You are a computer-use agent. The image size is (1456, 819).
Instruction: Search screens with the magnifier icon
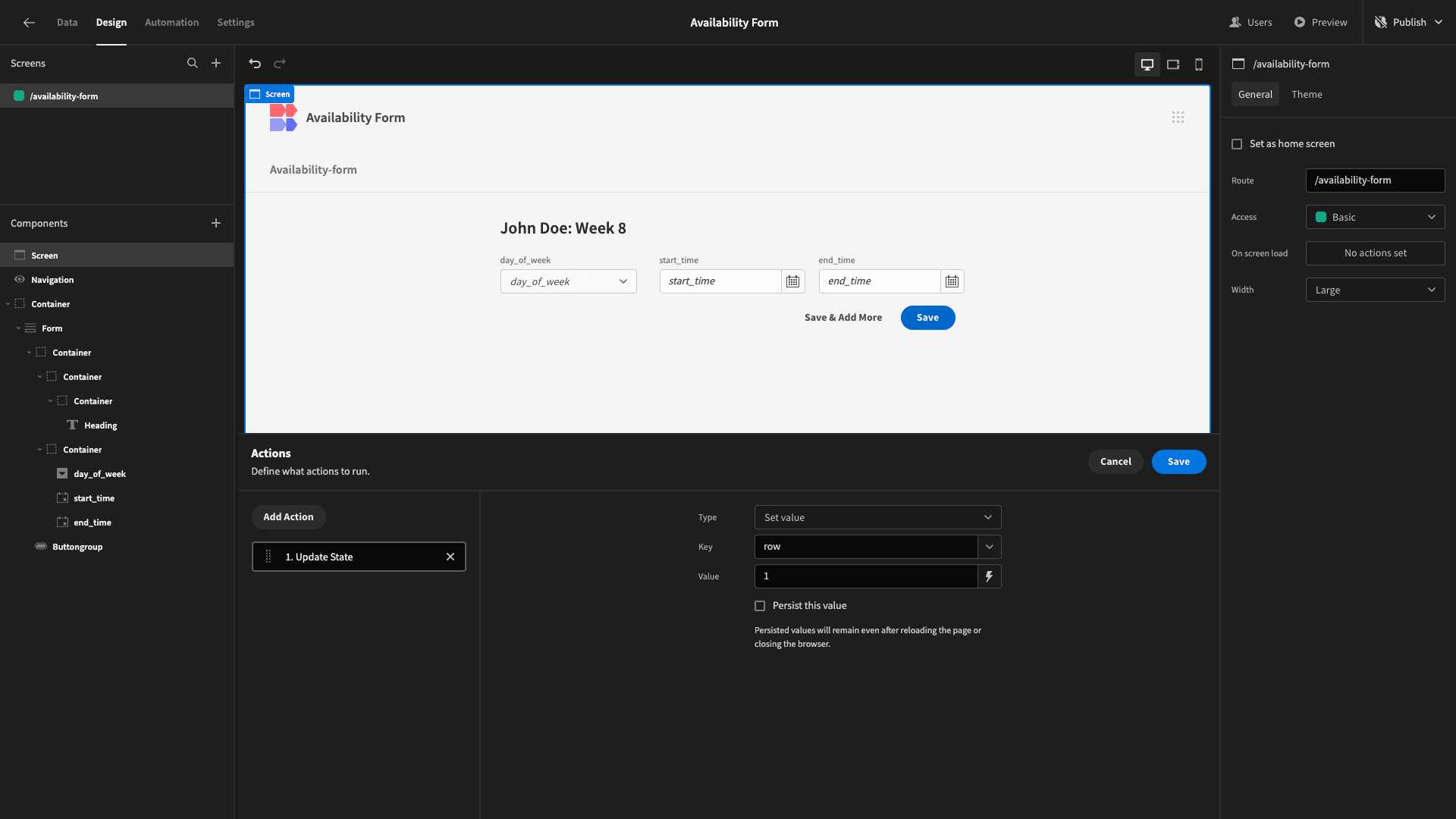tap(193, 64)
